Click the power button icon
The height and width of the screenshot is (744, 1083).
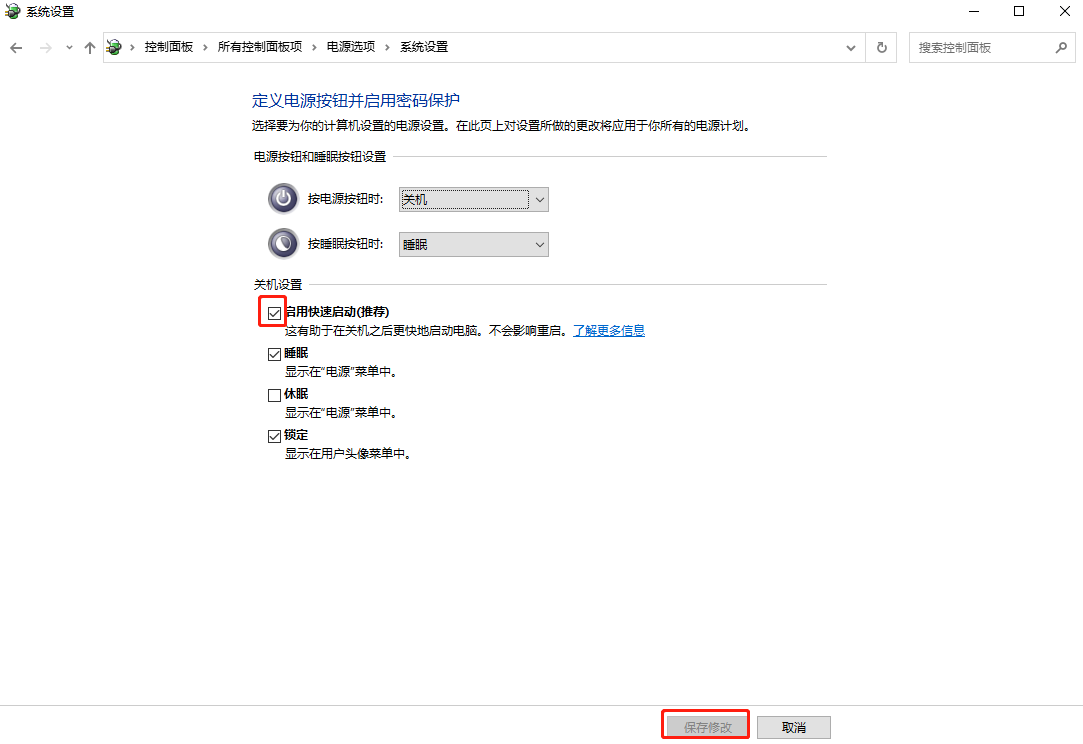point(283,199)
